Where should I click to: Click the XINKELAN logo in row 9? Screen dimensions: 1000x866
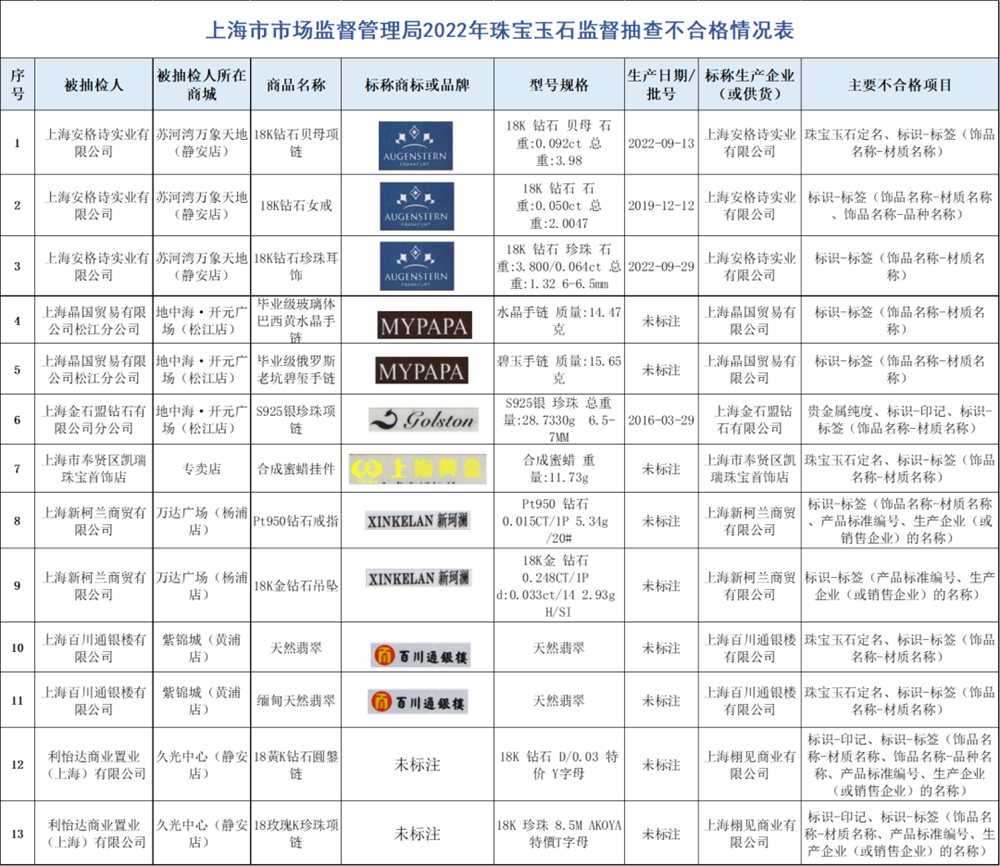(418, 578)
